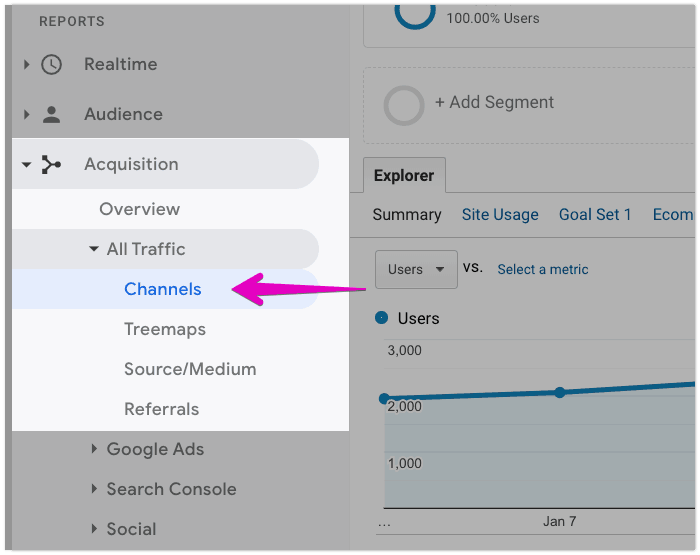Expand the Google Ads submenu
700x555 pixels.
tap(94, 449)
